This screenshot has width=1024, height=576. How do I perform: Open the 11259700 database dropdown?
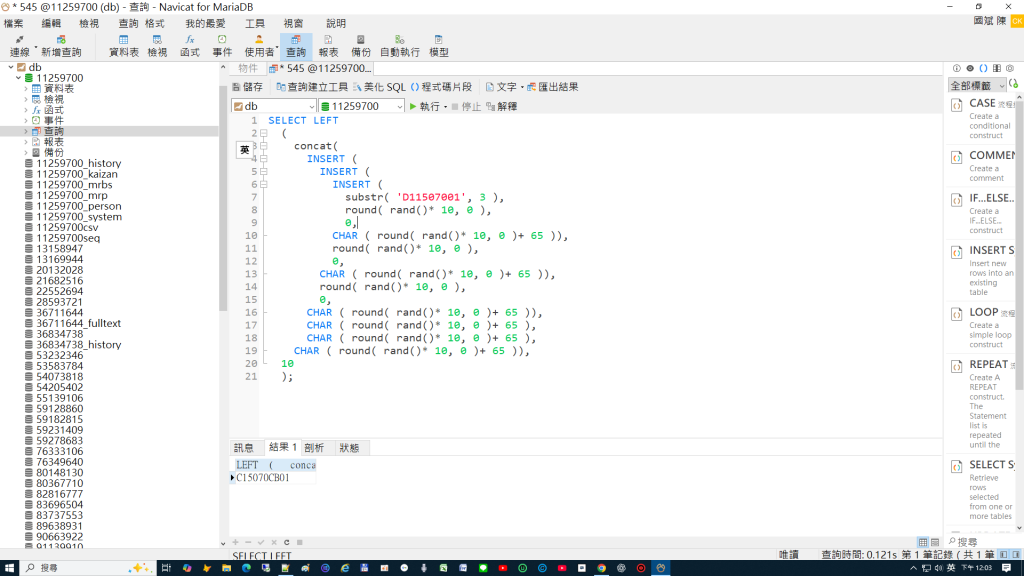[x=362, y=106]
